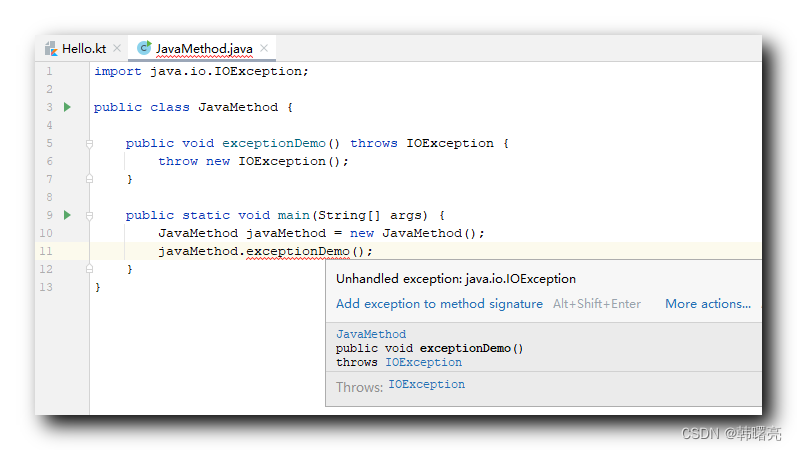Click 'Unhandled exception: java.io.IOException' message
Image resolution: width=797 pixels, height=450 pixels.
(456, 279)
